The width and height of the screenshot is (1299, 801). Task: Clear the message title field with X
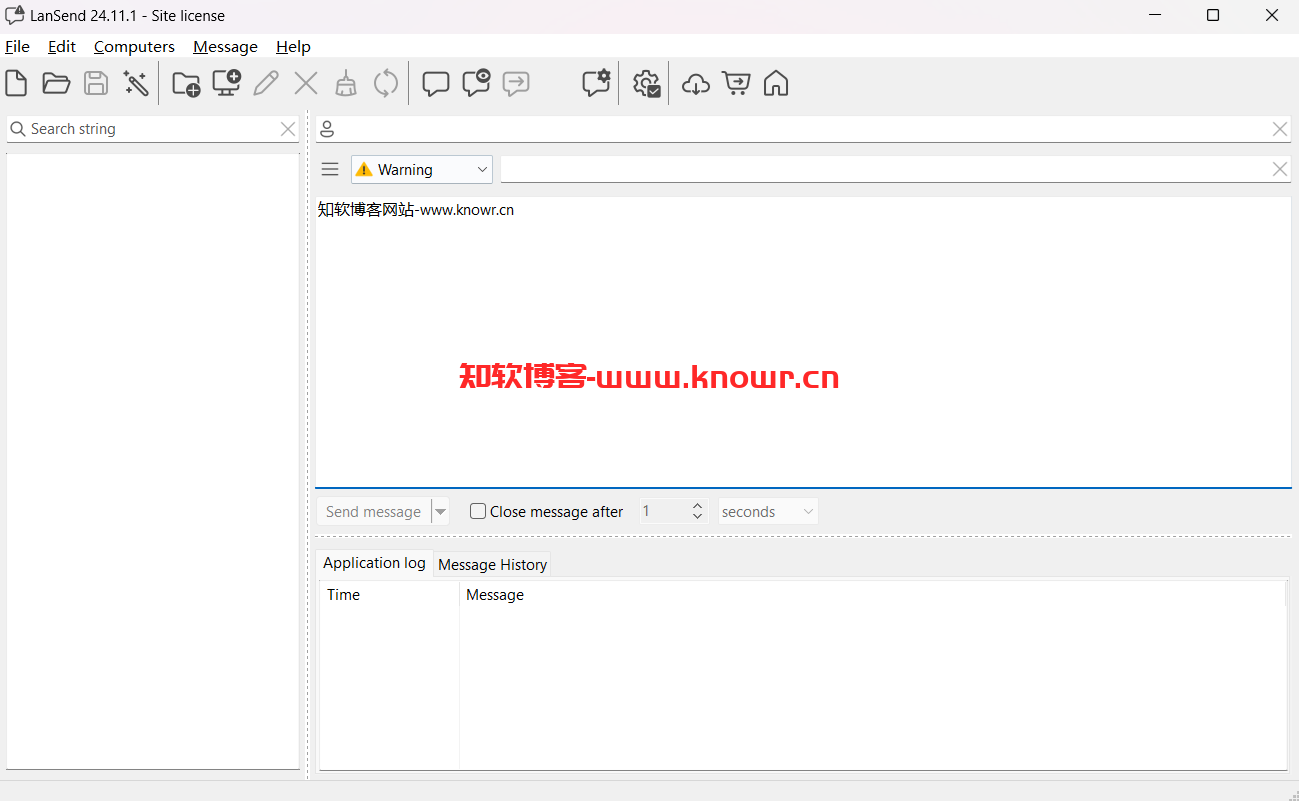1280,169
